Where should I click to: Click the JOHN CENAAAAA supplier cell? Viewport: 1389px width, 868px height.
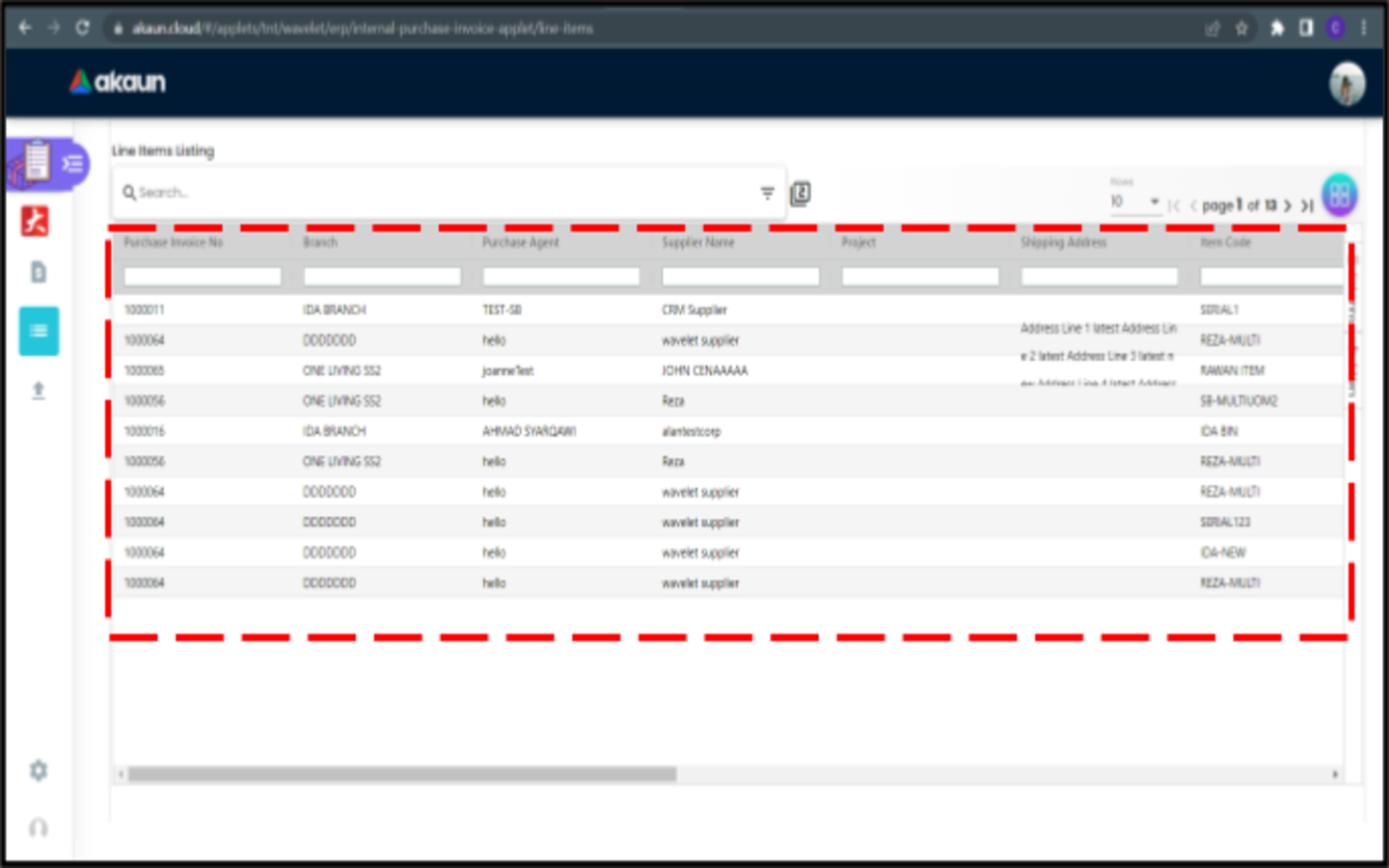tap(704, 371)
